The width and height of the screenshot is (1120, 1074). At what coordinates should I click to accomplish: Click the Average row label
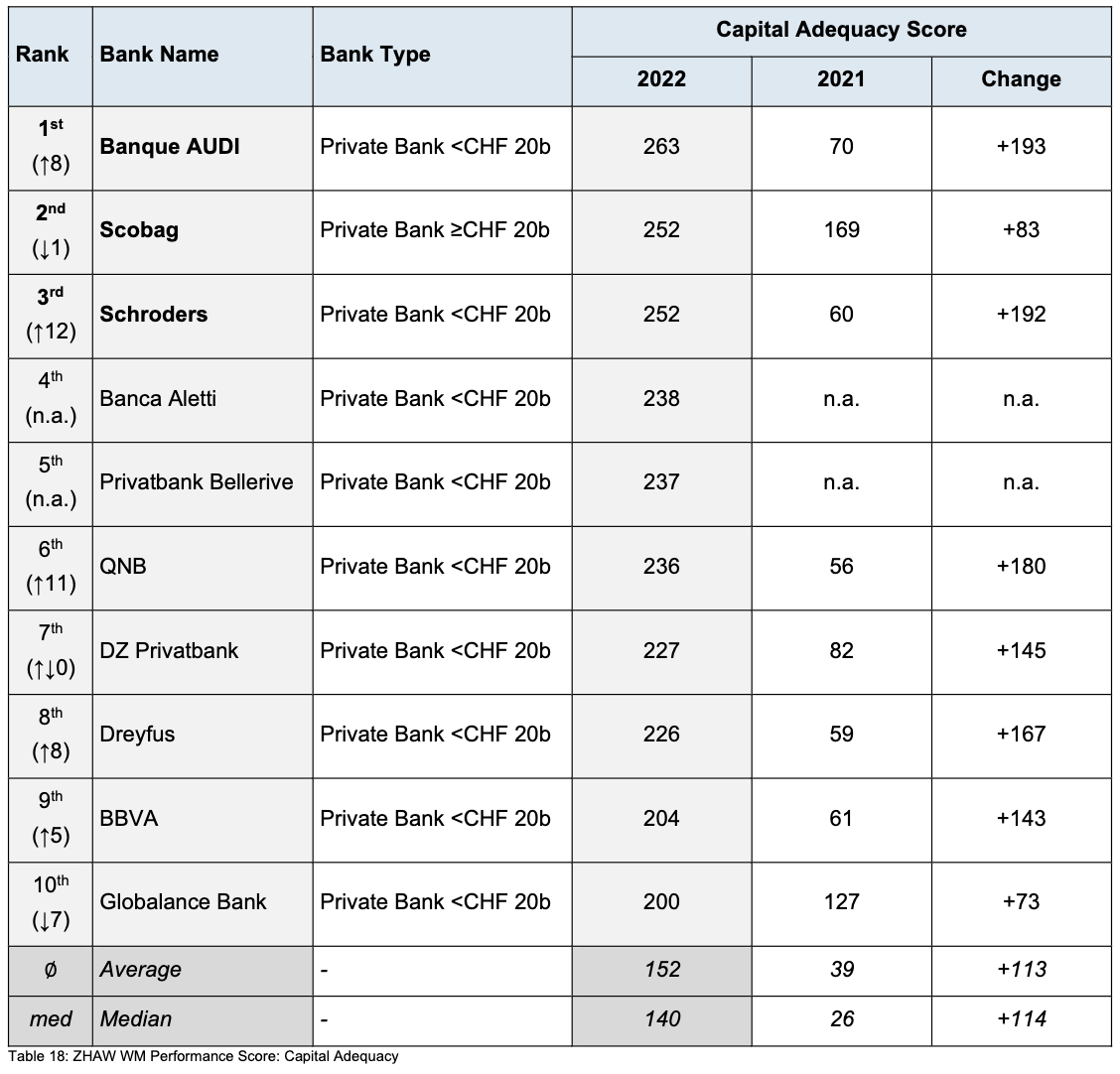141,969
